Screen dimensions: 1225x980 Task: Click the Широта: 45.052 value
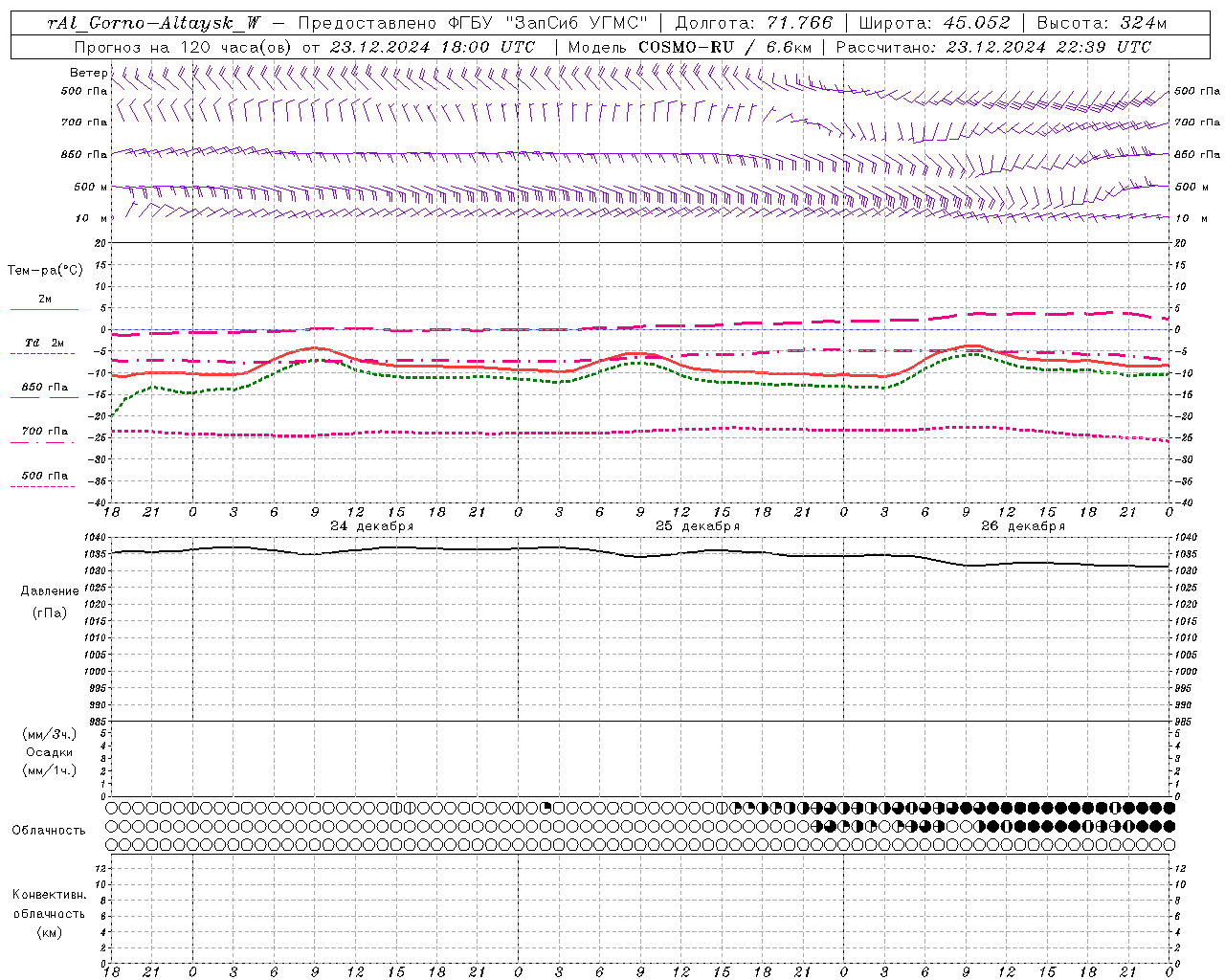934,23
